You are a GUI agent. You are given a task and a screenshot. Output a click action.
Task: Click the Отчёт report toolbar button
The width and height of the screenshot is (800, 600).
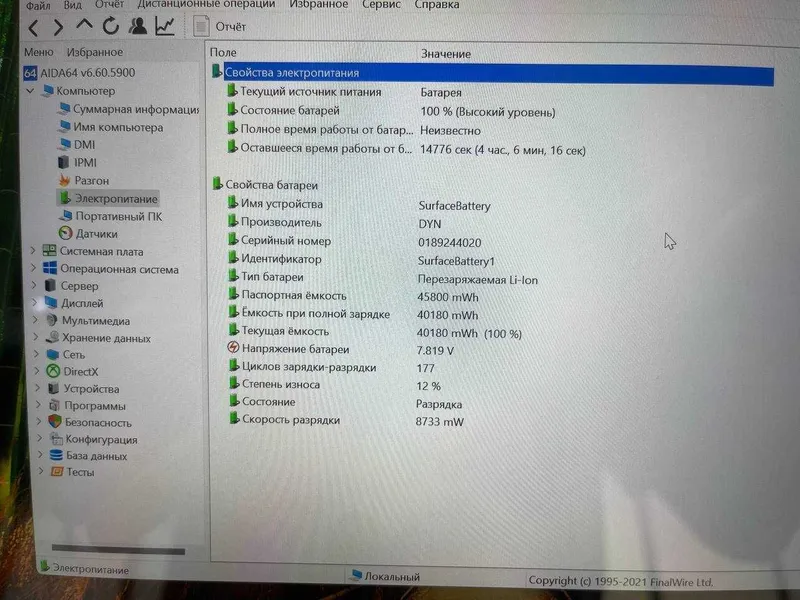tap(220, 27)
